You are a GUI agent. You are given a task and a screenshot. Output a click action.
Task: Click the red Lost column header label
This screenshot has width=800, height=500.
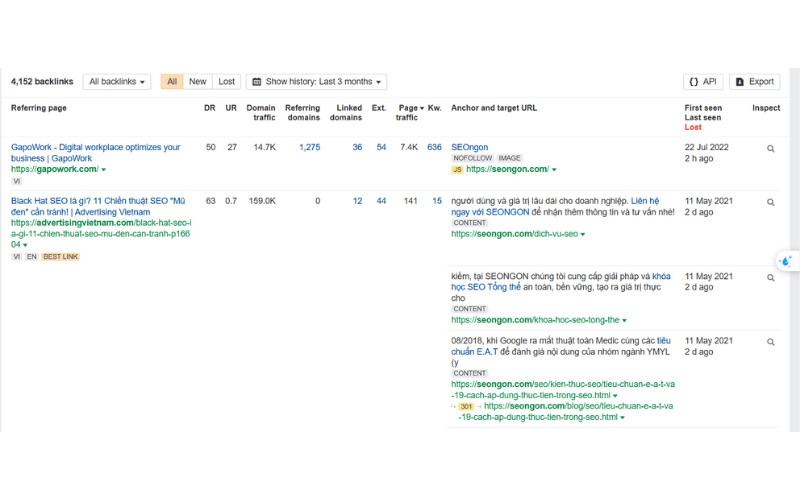pos(693,127)
